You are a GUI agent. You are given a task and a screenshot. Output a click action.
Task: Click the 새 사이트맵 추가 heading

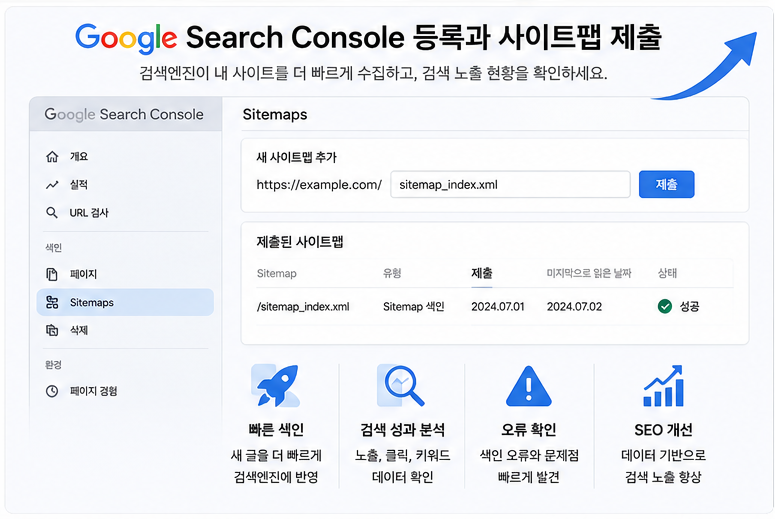click(296, 157)
